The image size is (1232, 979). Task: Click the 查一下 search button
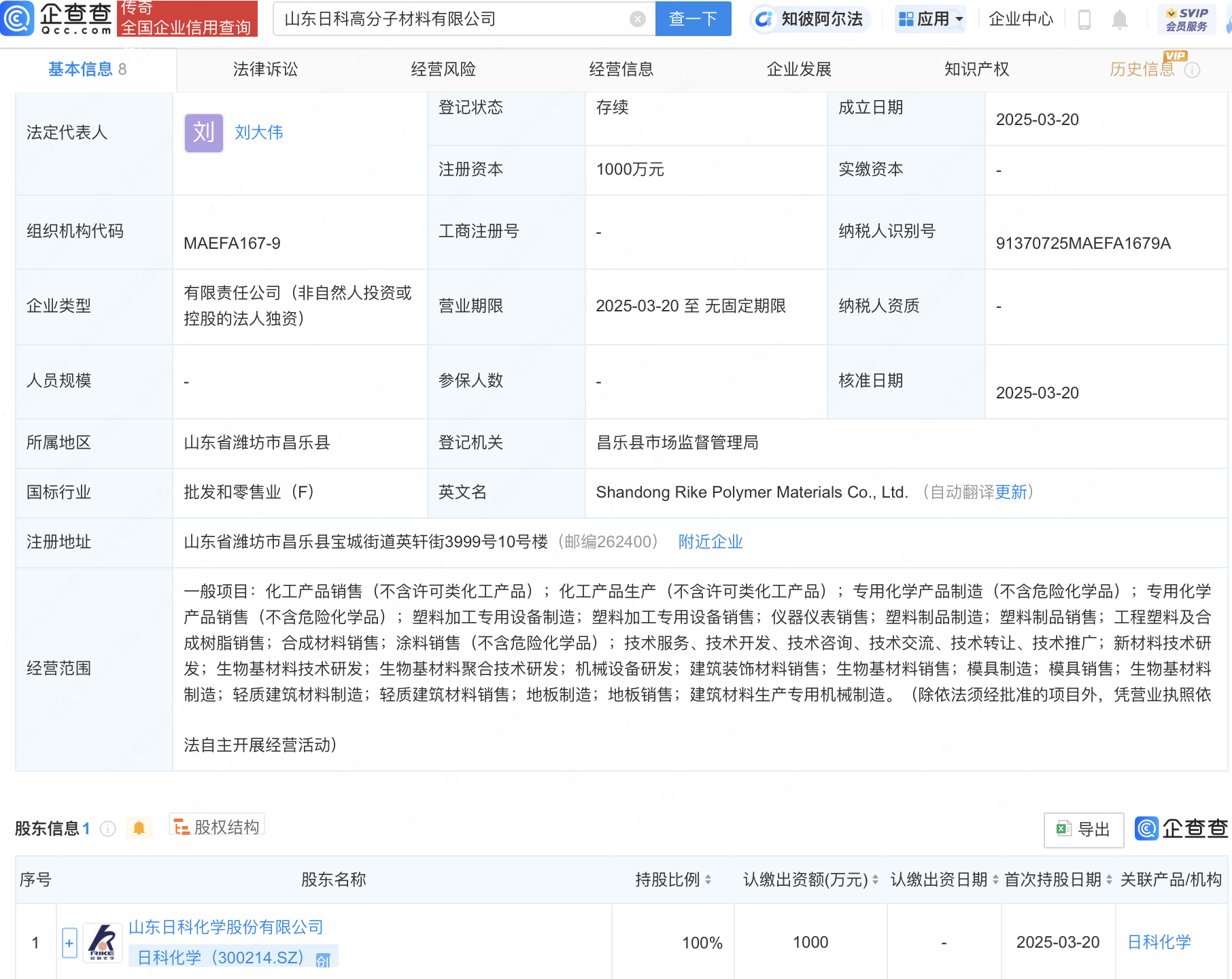(x=693, y=18)
